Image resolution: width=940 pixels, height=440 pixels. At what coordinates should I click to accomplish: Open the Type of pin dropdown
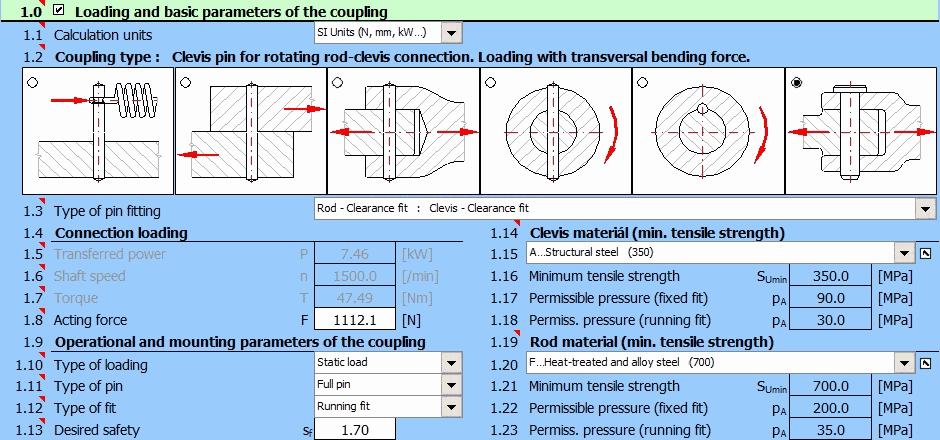click(x=451, y=385)
